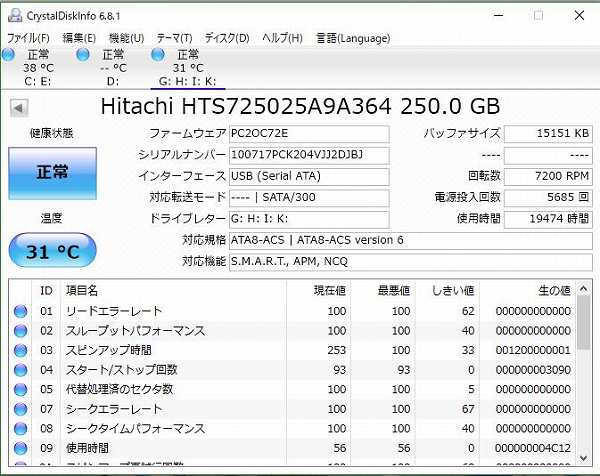Click the CrystalDiskInfo app icon in title bar

[15, 16]
